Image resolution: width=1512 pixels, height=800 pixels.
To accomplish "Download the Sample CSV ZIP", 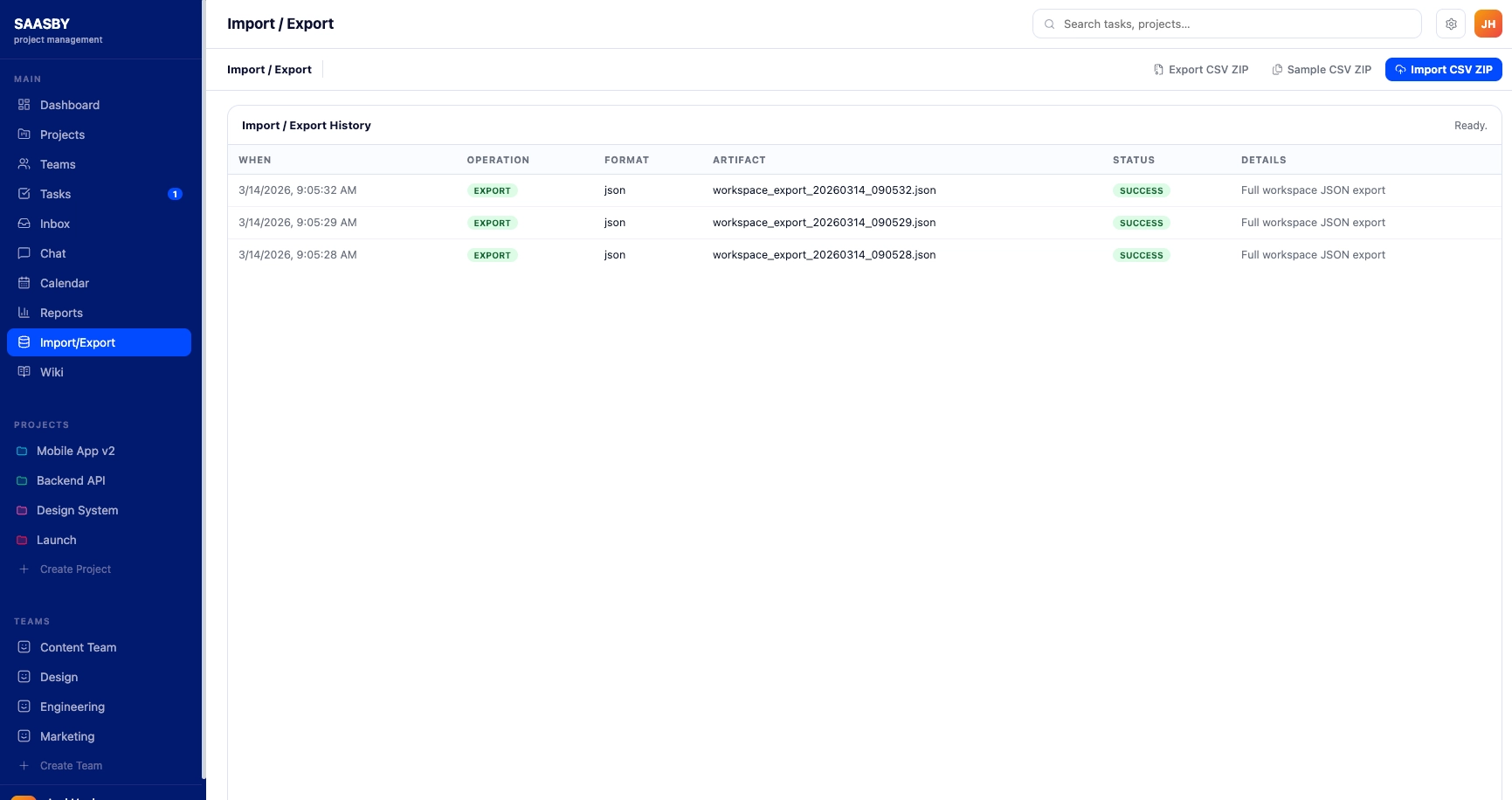I will point(1322,70).
